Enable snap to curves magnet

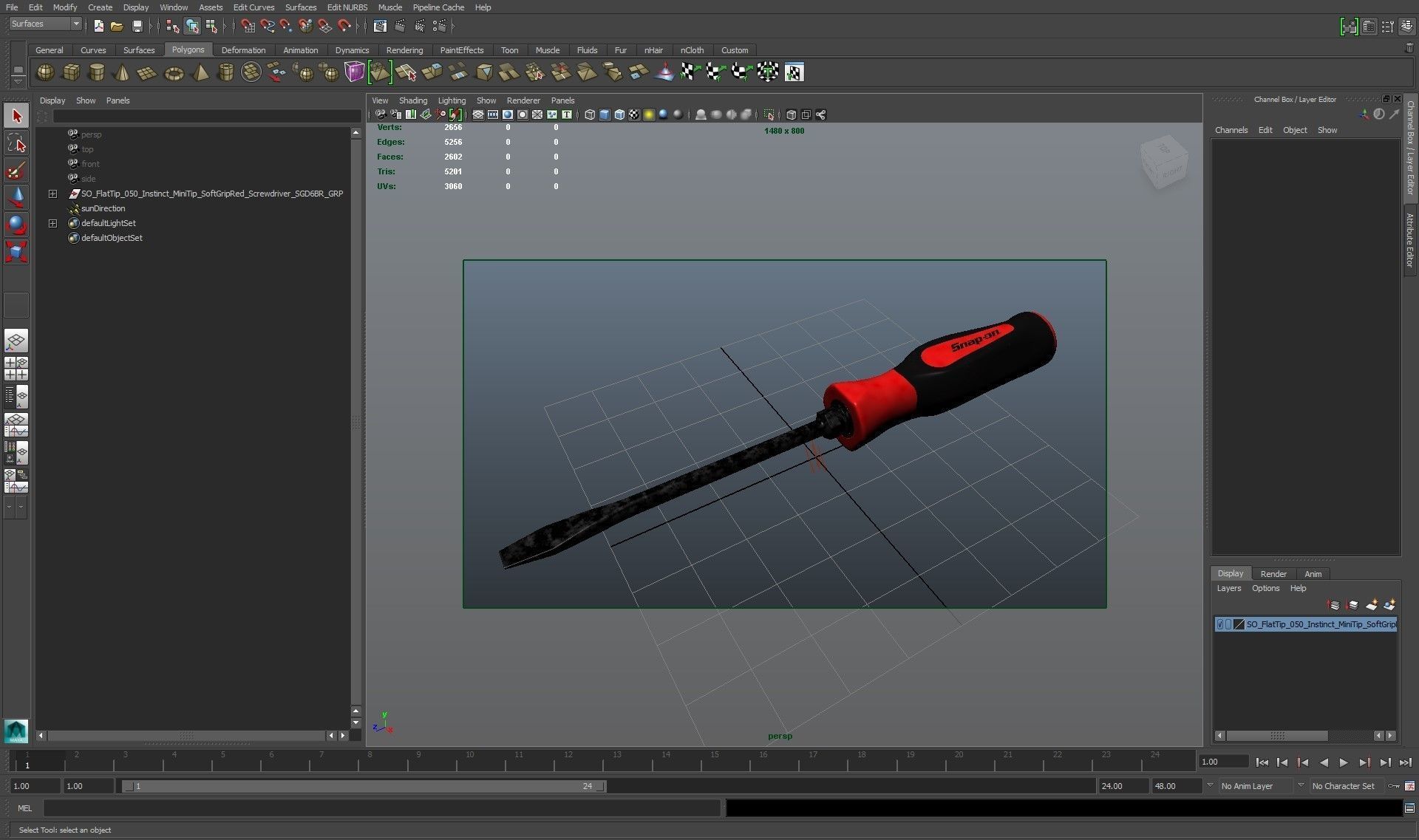point(267,27)
